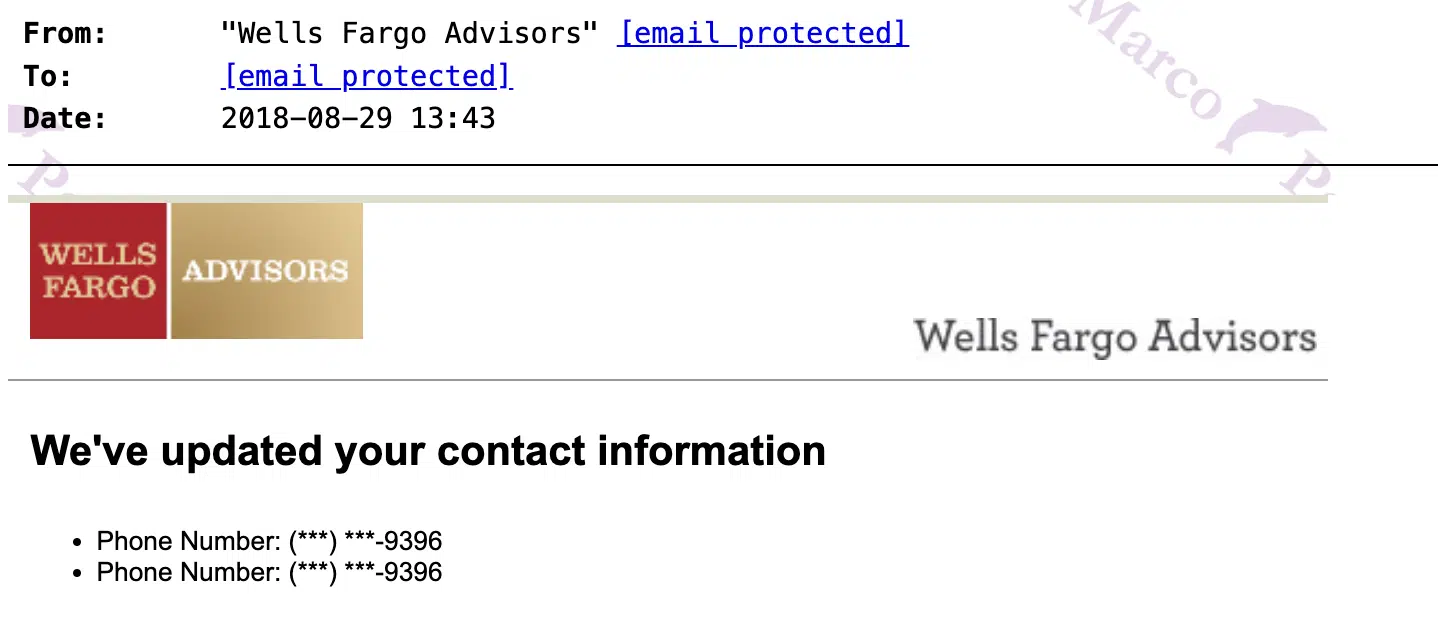This screenshot has width=1438, height=618.
Task: Open the sender's [email protected] link
Action: (764, 33)
